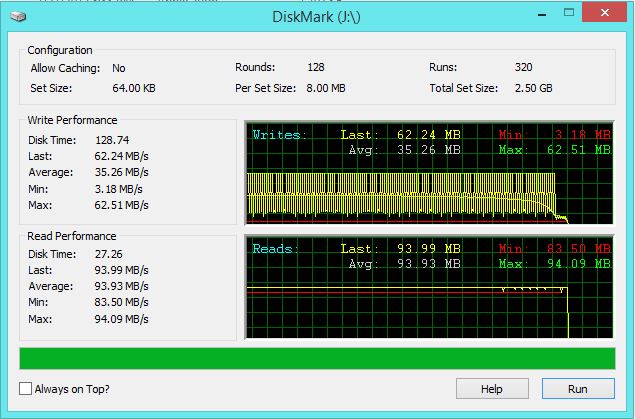Screen dimensions: 635x419
Task: Select read Disk Time value 27.26
Action: pos(109,254)
